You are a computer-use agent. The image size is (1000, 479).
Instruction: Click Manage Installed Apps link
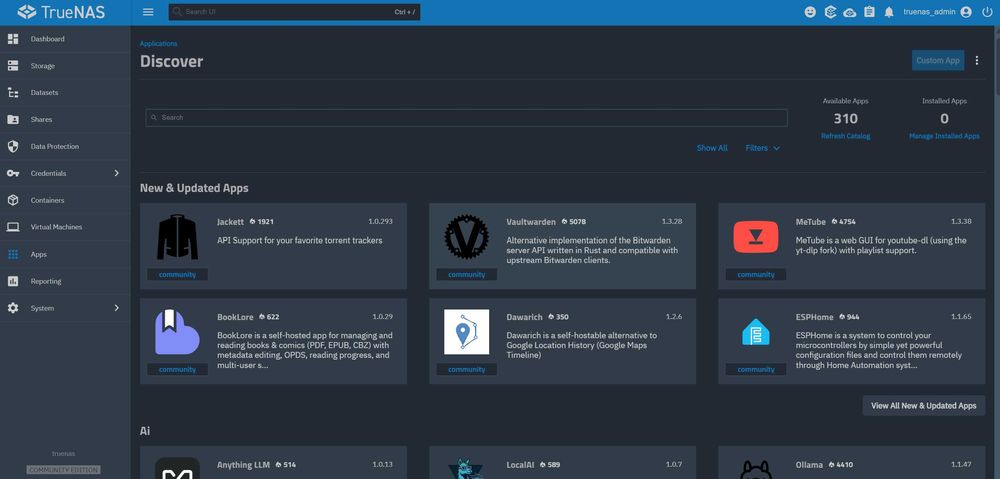point(944,136)
